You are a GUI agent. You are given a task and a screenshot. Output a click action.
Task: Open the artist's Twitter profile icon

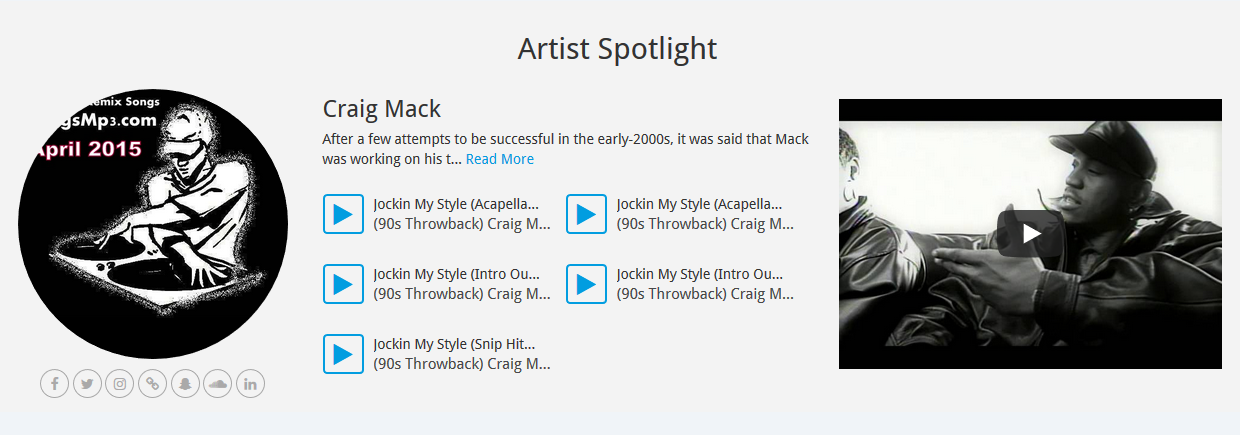coord(87,383)
